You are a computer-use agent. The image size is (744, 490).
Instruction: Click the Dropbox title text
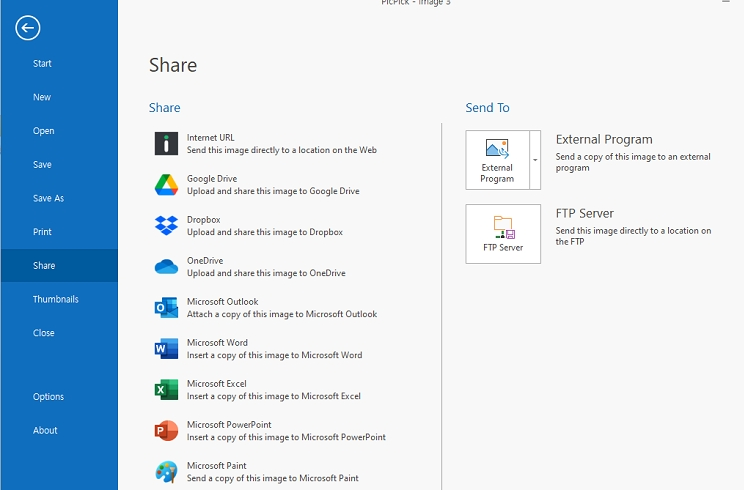pos(204,220)
